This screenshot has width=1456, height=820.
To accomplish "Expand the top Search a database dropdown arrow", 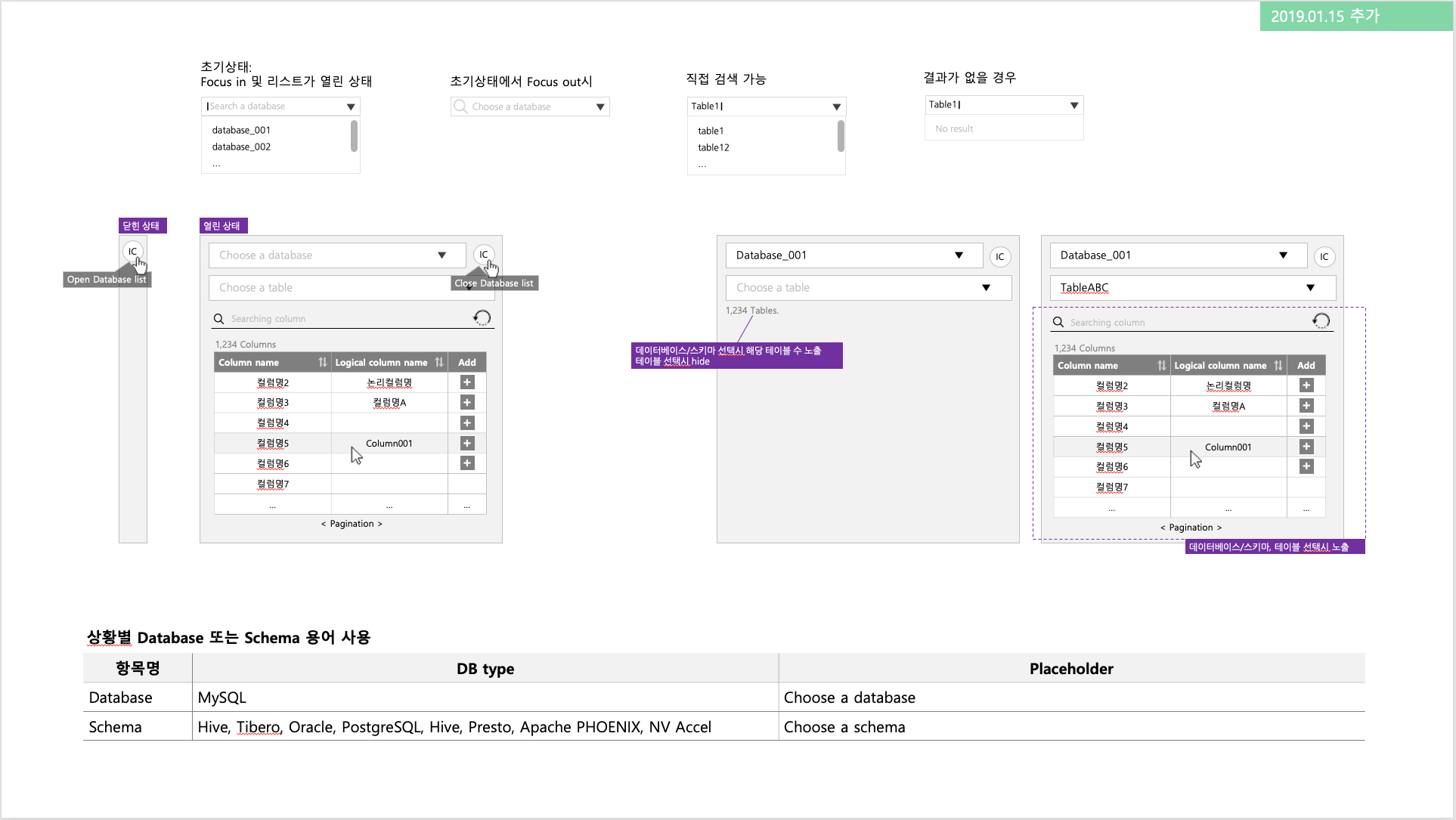I will [351, 107].
